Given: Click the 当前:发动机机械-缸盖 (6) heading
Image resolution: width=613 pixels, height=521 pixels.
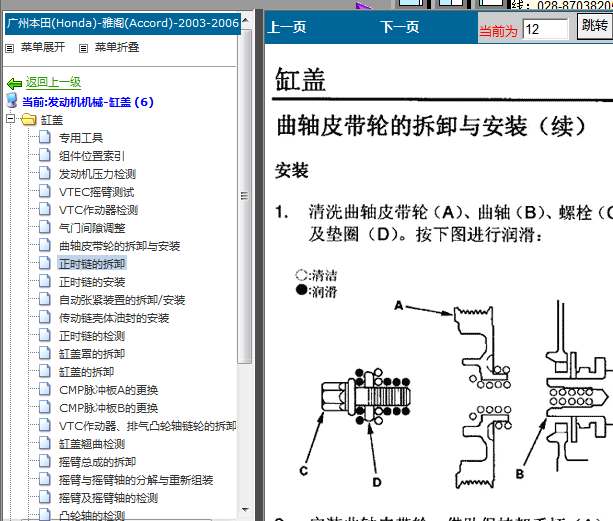Looking at the screenshot, I should click(88, 102).
